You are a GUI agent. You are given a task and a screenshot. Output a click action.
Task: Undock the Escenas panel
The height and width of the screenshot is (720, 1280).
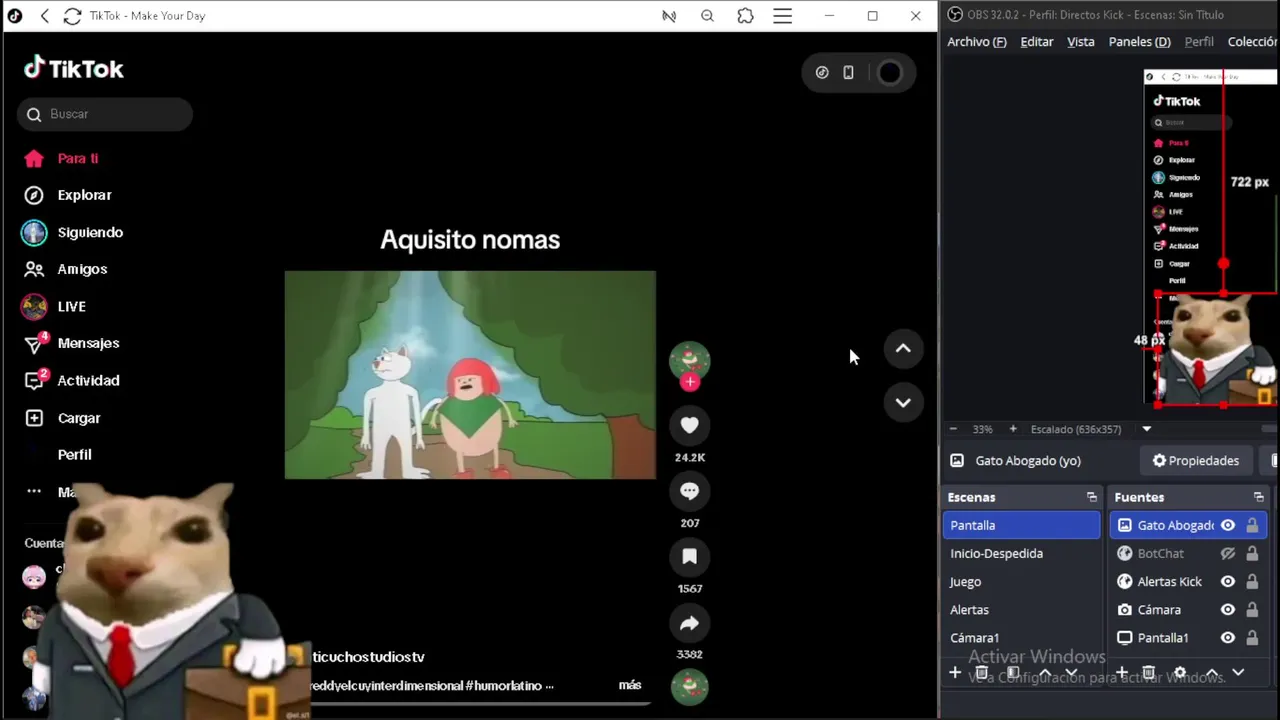pyautogui.click(x=1091, y=497)
